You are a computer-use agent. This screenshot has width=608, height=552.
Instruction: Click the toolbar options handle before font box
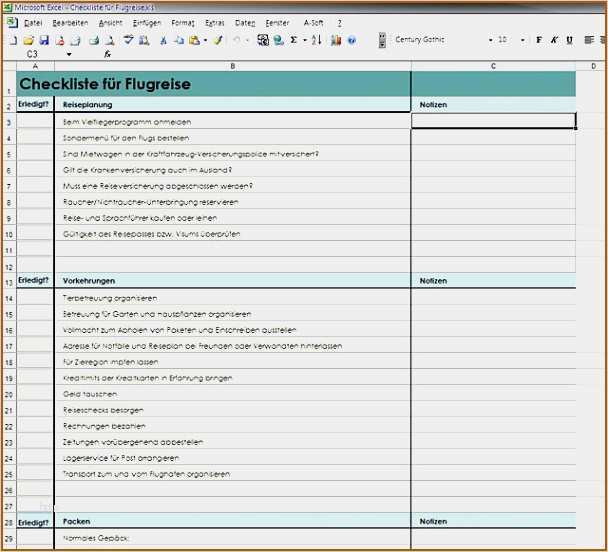(382, 40)
